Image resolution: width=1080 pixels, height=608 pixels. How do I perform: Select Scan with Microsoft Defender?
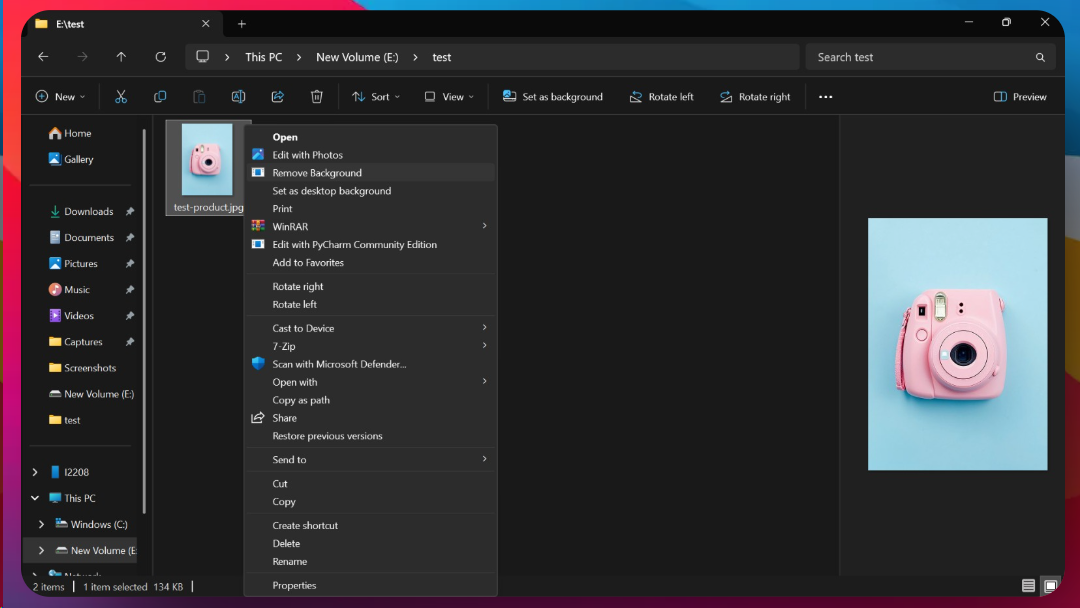(x=340, y=364)
